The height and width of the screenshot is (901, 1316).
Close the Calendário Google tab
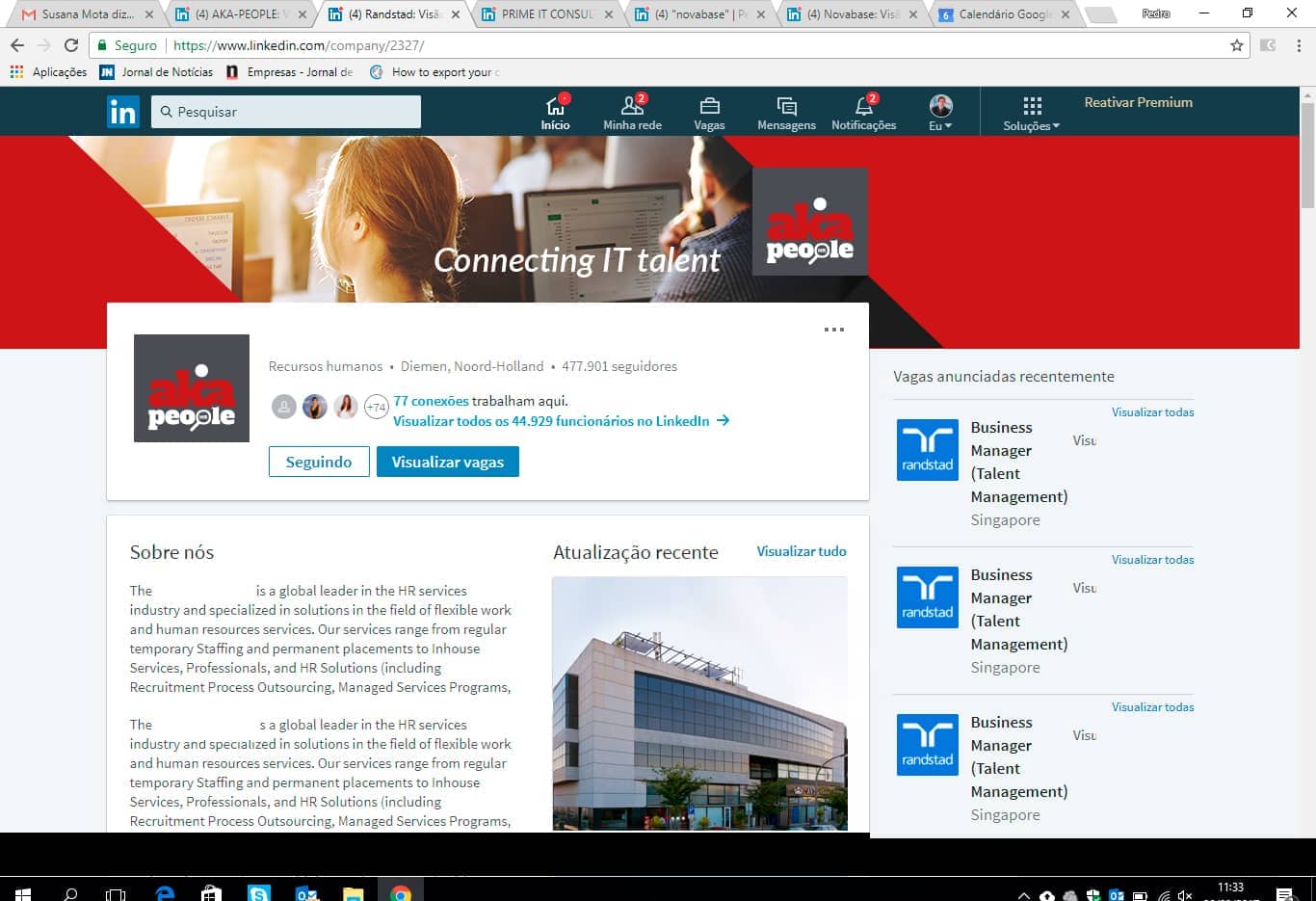tap(1066, 14)
